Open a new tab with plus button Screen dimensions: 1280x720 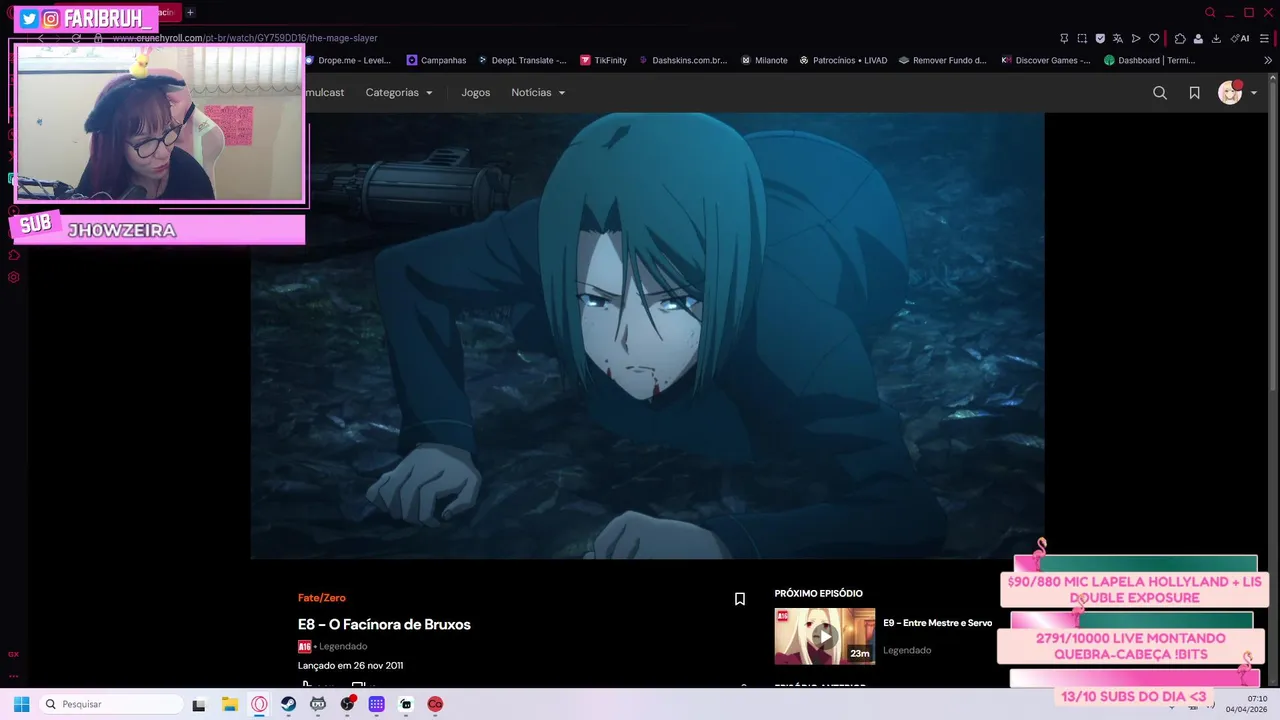pyautogui.click(x=190, y=12)
